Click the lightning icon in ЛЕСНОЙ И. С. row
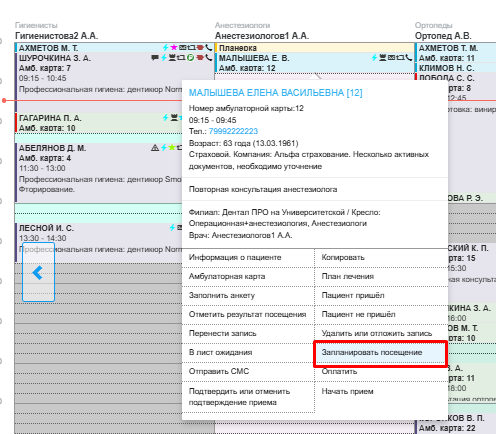 click(x=172, y=227)
